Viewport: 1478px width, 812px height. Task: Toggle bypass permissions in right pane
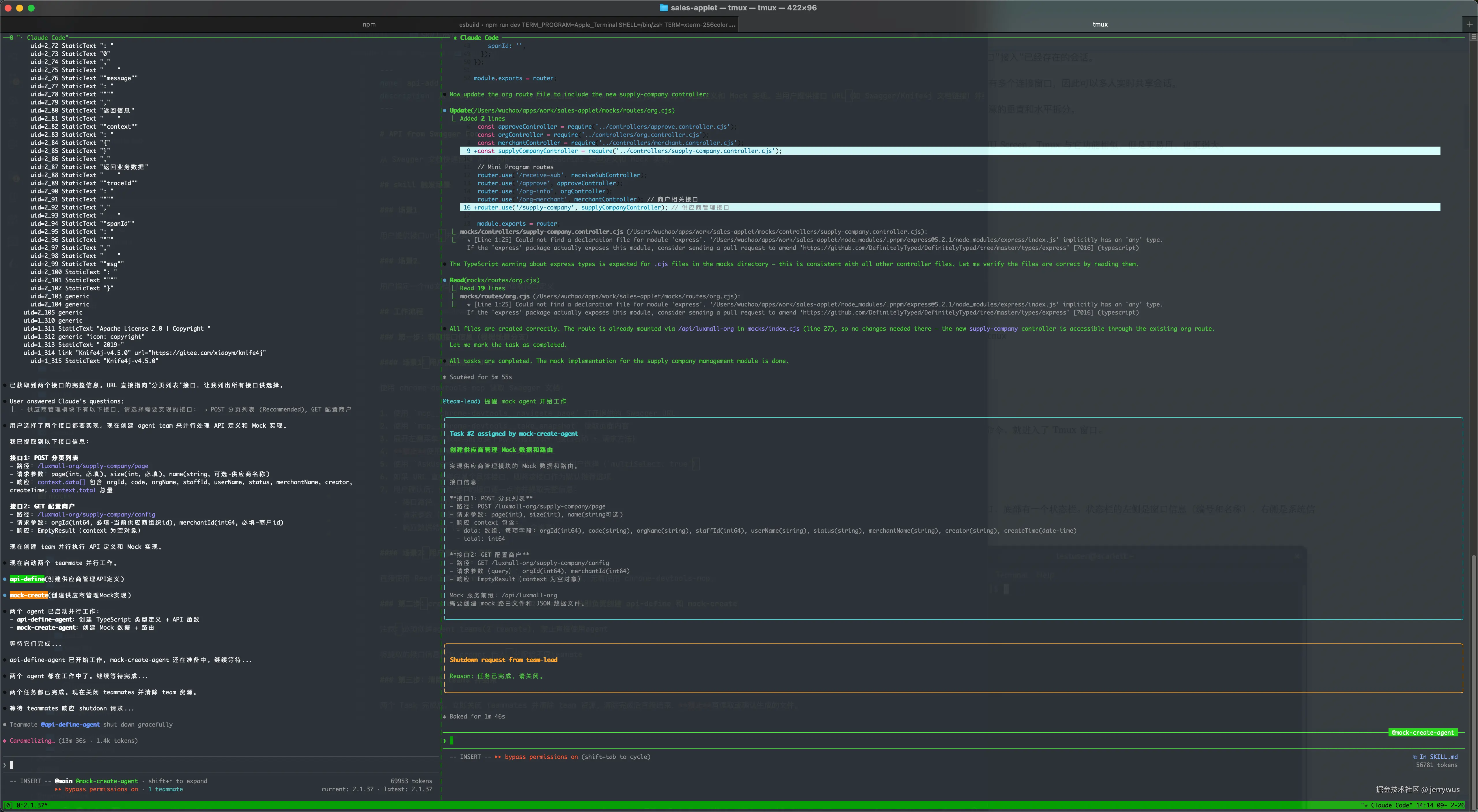(541, 757)
